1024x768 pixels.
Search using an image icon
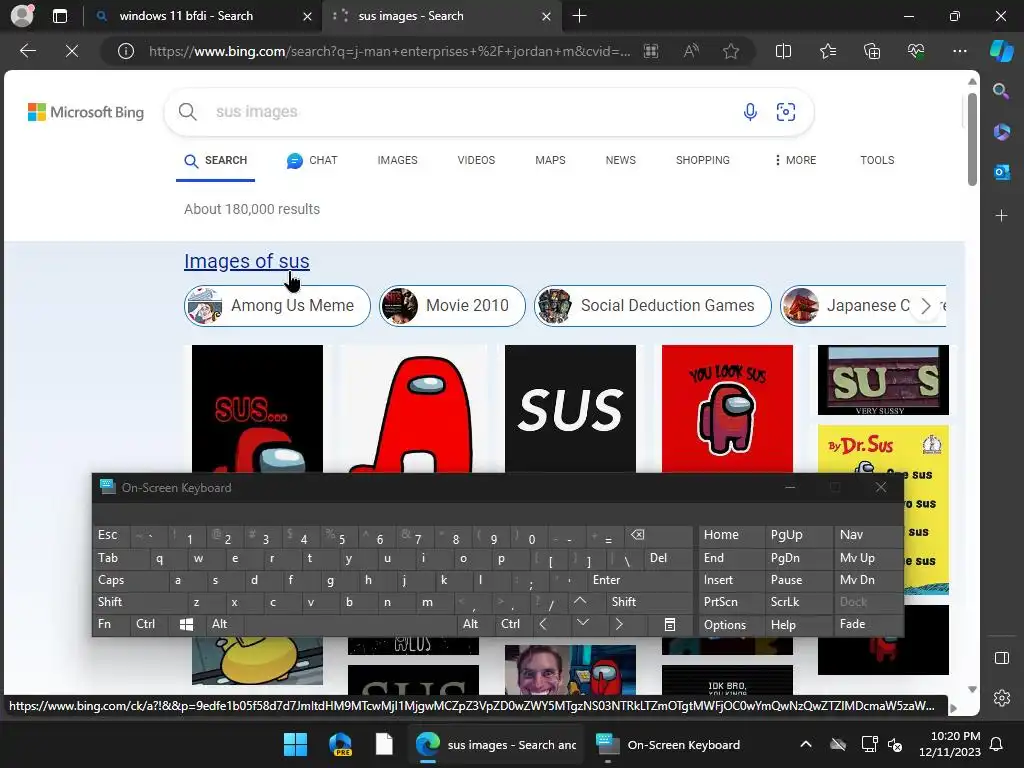pos(786,112)
